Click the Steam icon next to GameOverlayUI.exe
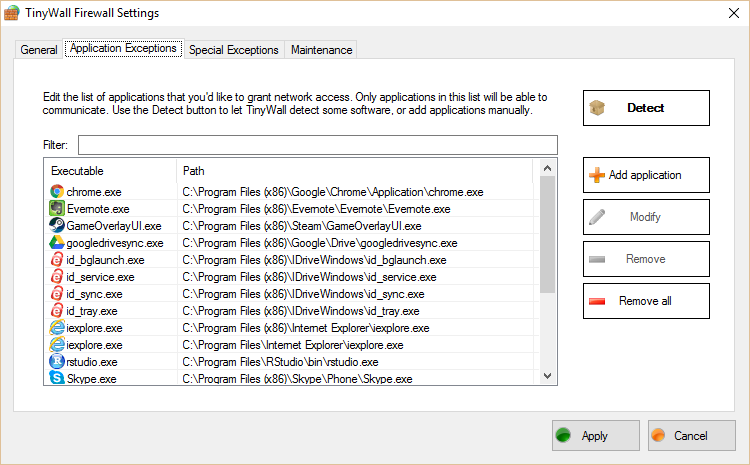The width and height of the screenshot is (750, 465). pos(57,225)
